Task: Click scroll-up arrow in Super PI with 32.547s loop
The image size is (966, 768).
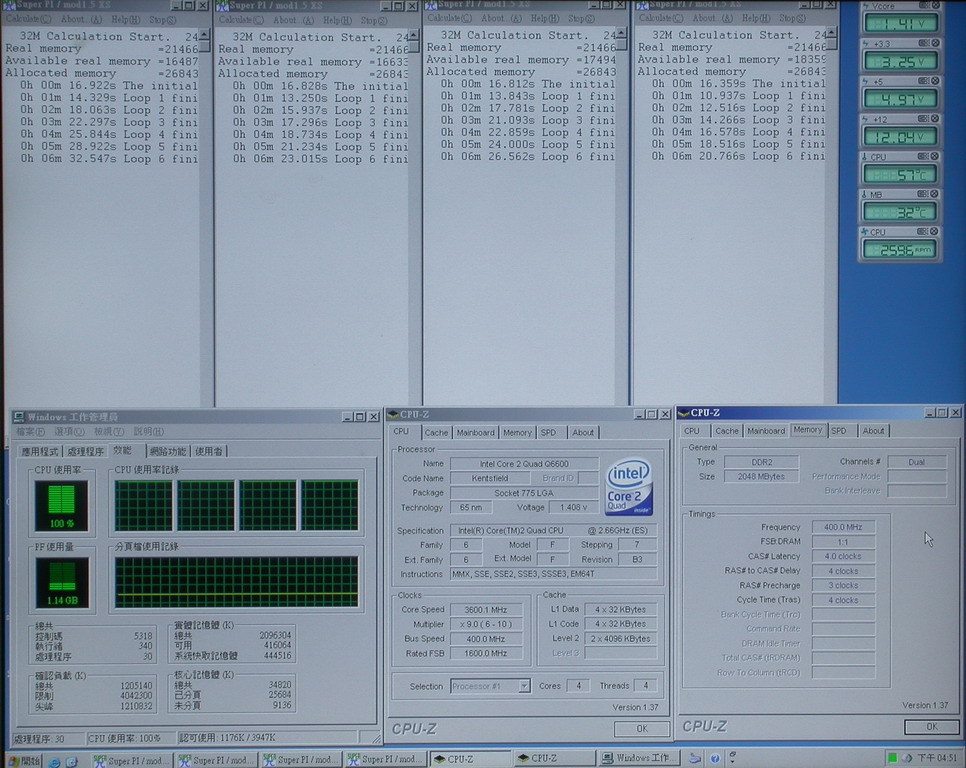Action: 205,34
